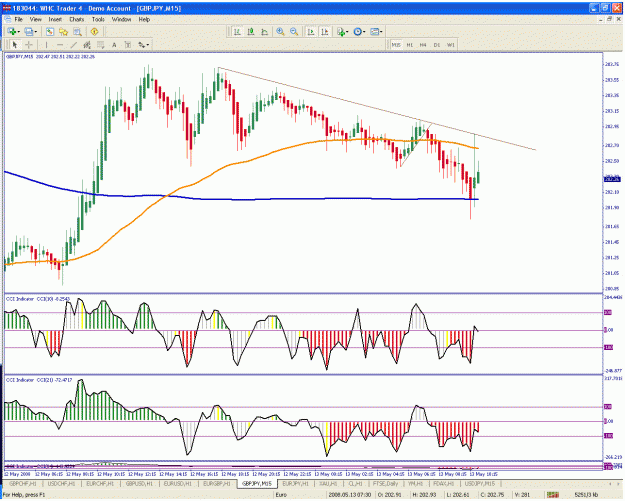Set the timeframe to W1
Viewport: 625px width, 501px height.
450,45
